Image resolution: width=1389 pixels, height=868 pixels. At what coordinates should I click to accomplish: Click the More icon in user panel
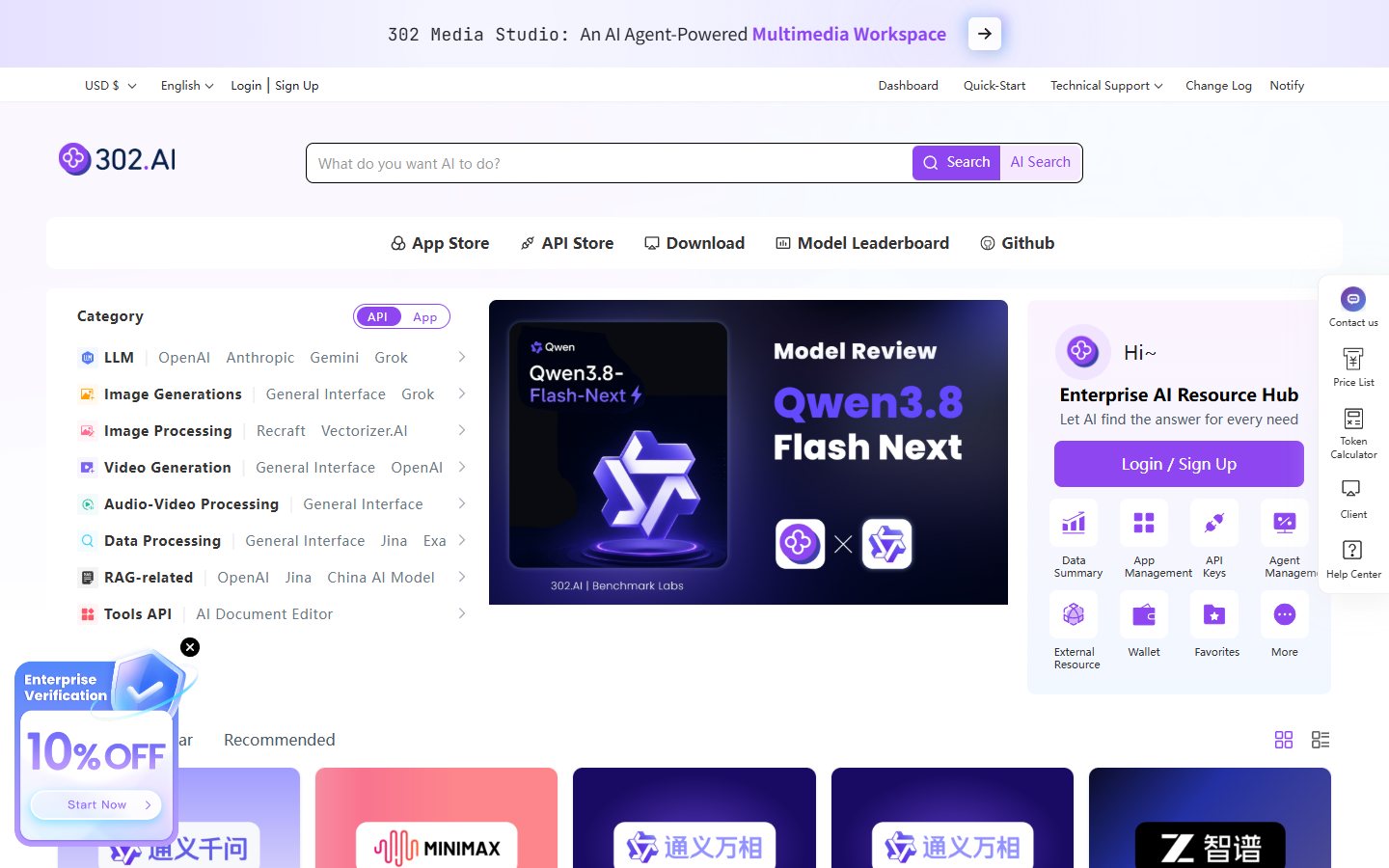tap(1285, 614)
